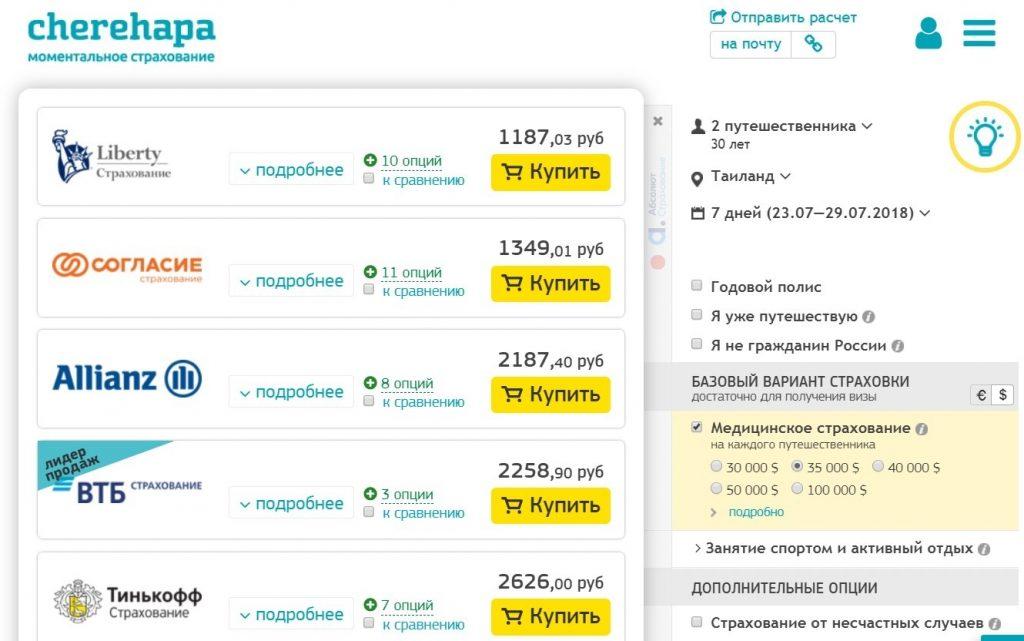
Task: Open the user account icon
Action: pos(928,34)
